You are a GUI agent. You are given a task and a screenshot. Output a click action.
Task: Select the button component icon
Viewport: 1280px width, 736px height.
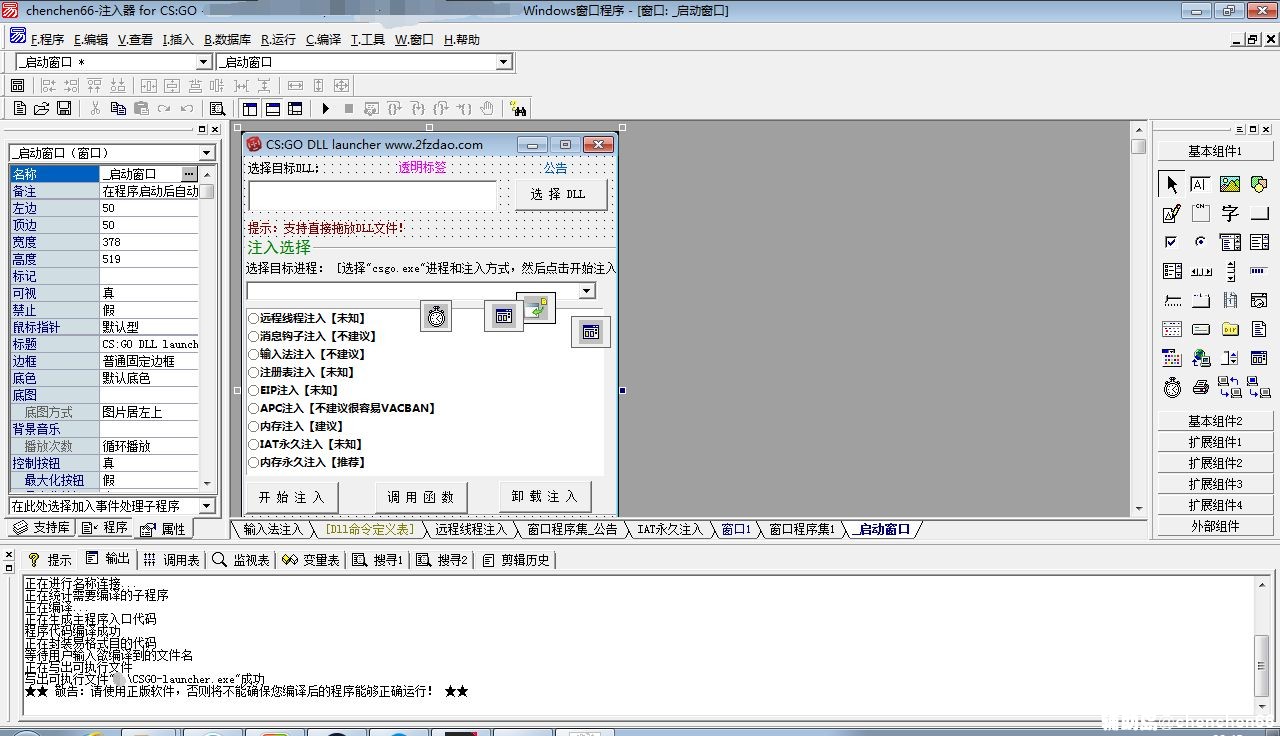click(x=1259, y=213)
